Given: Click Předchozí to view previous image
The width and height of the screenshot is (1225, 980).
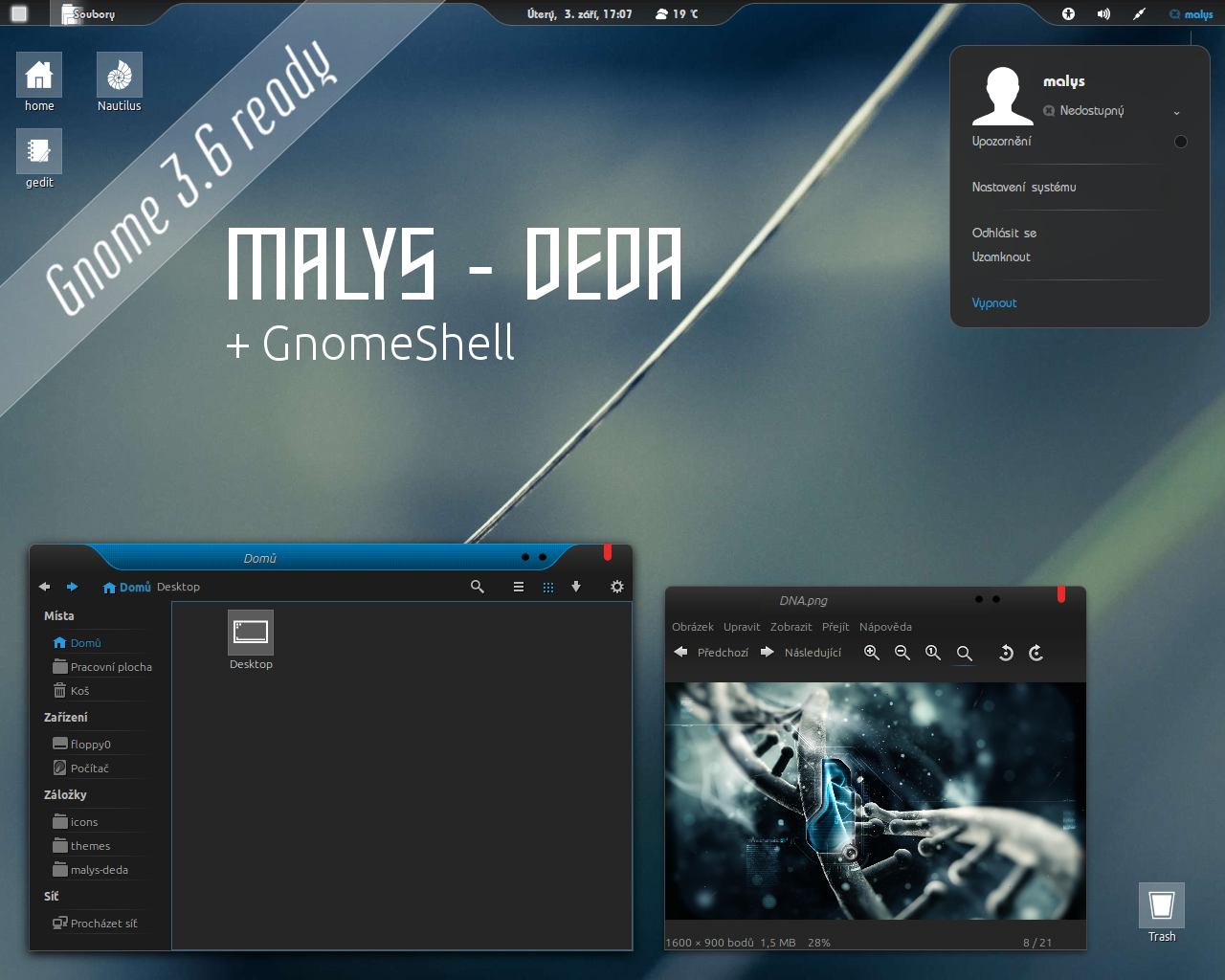Looking at the screenshot, I should (x=711, y=653).
